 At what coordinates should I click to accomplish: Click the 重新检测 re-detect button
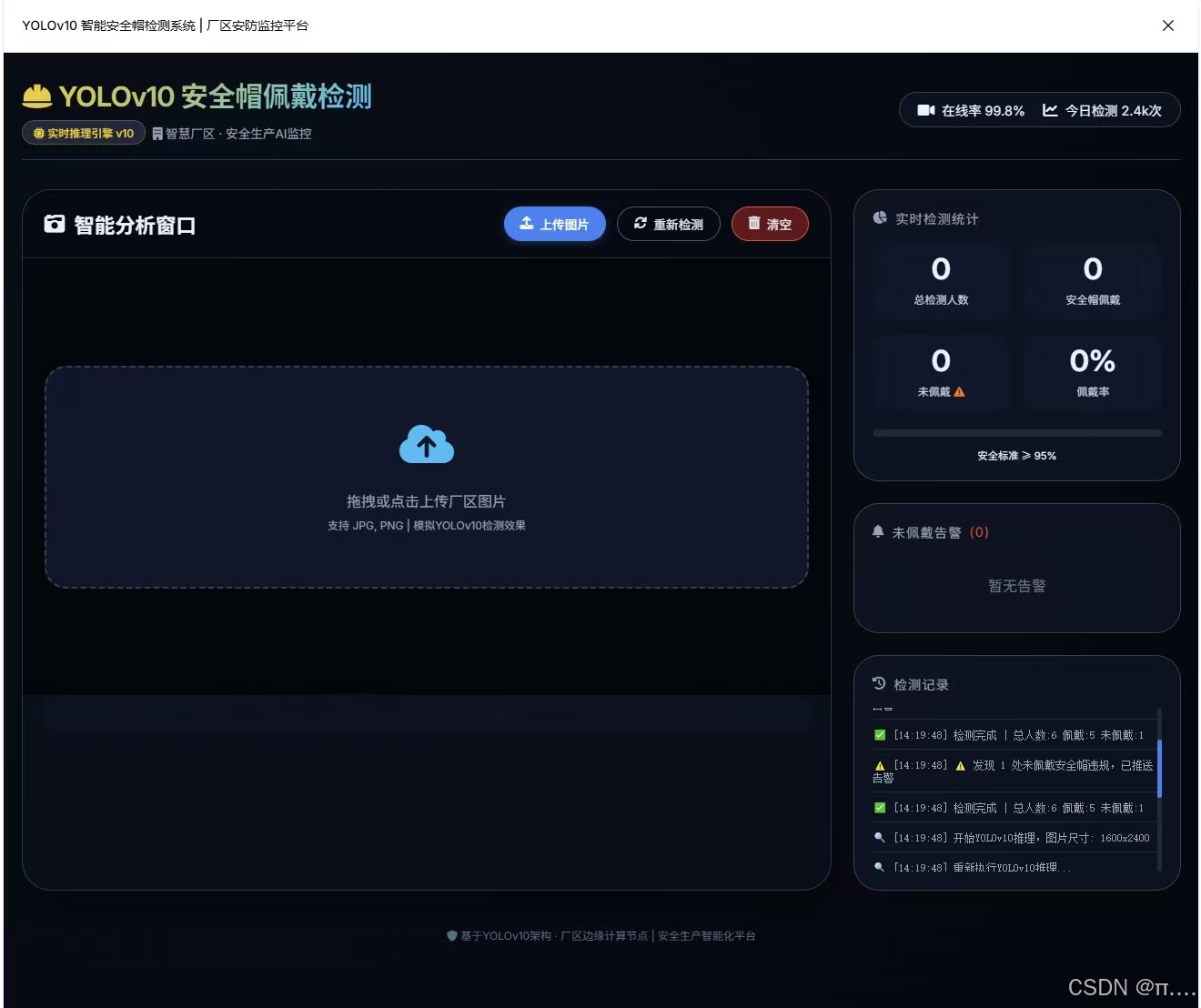pyautogui.click(x=669, y=225)
